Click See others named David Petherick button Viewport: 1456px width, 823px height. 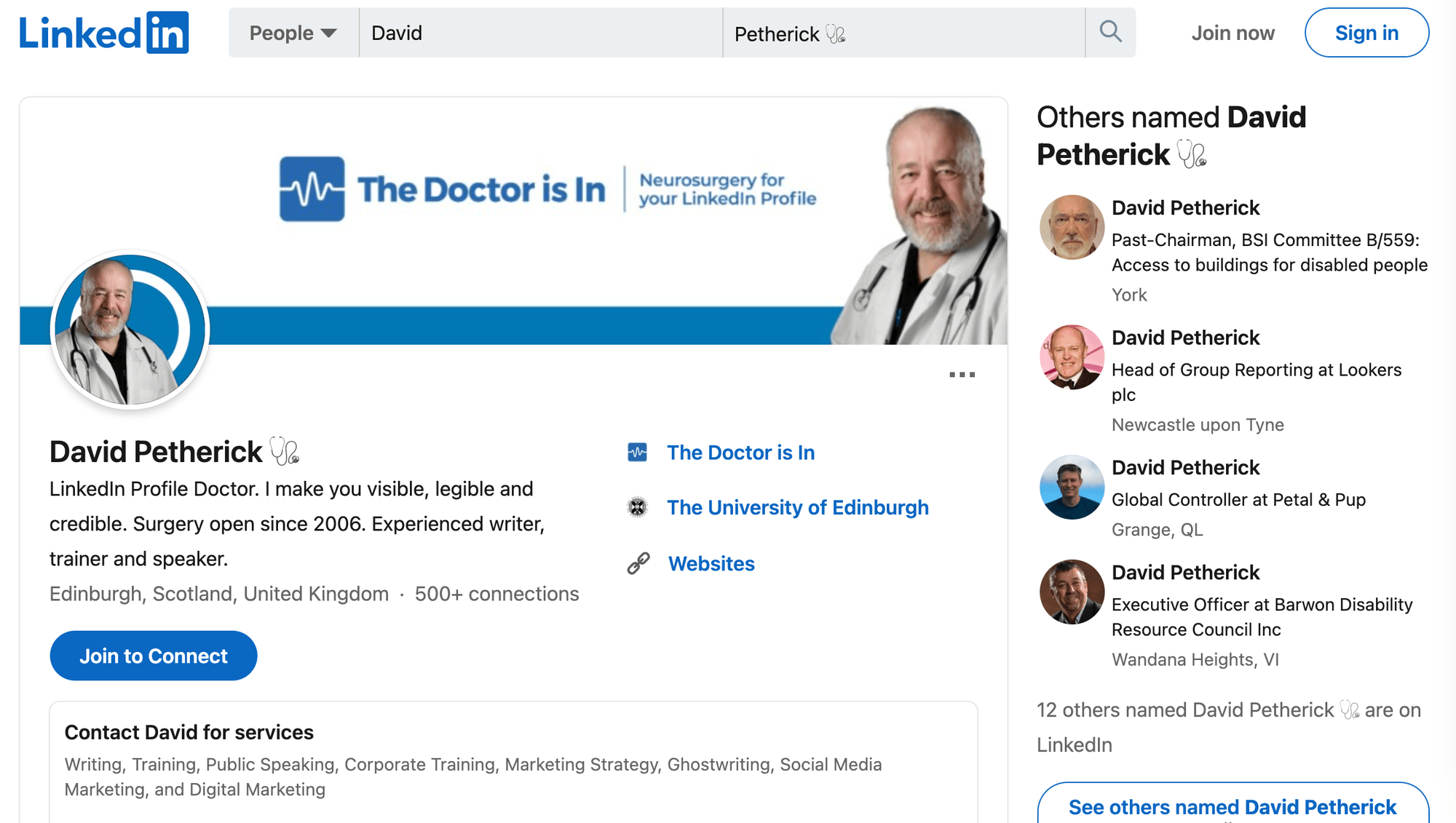pyautogui.click(x=1233, y=804)
